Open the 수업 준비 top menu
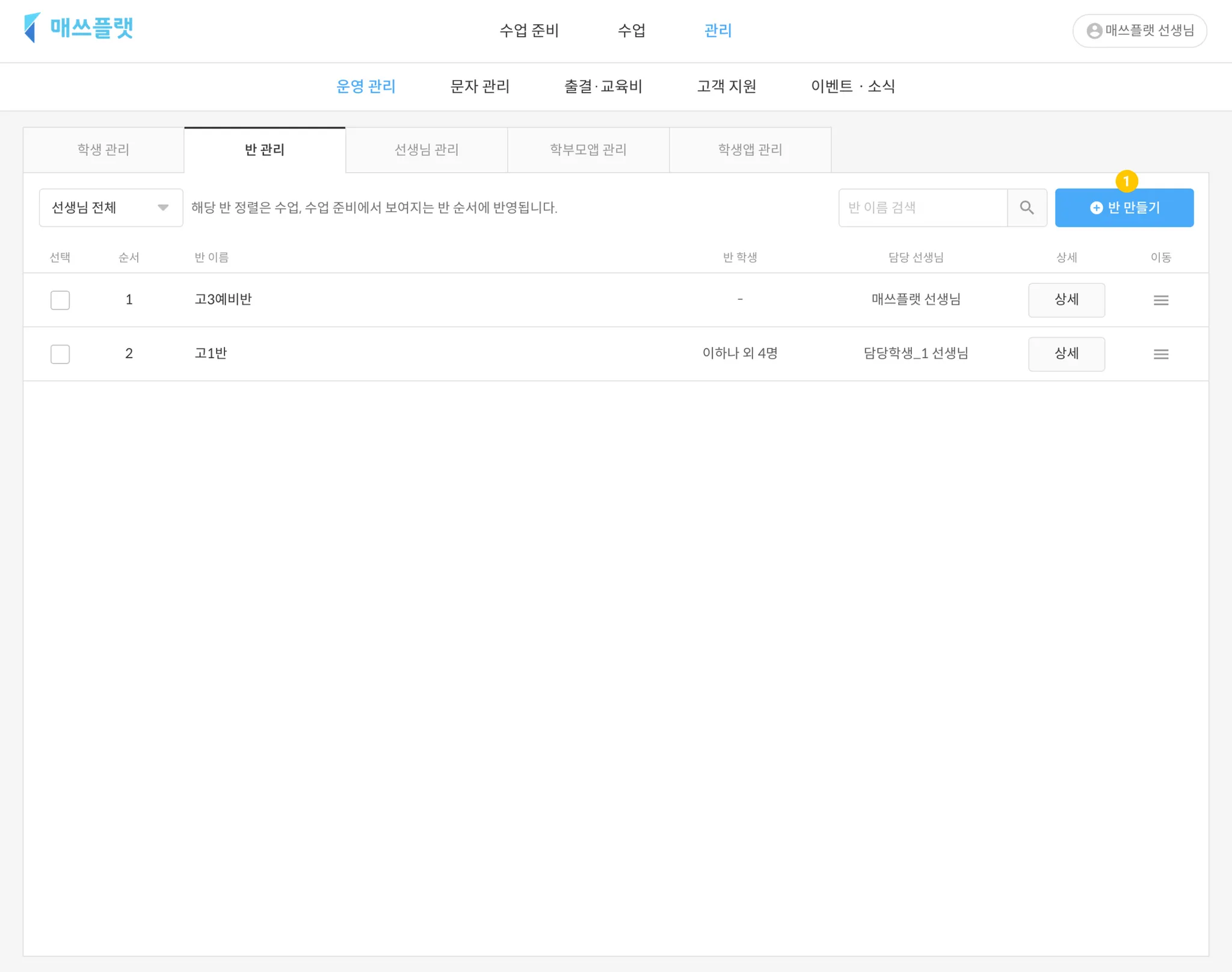The image size is (1232, 972). click(529, 31)
